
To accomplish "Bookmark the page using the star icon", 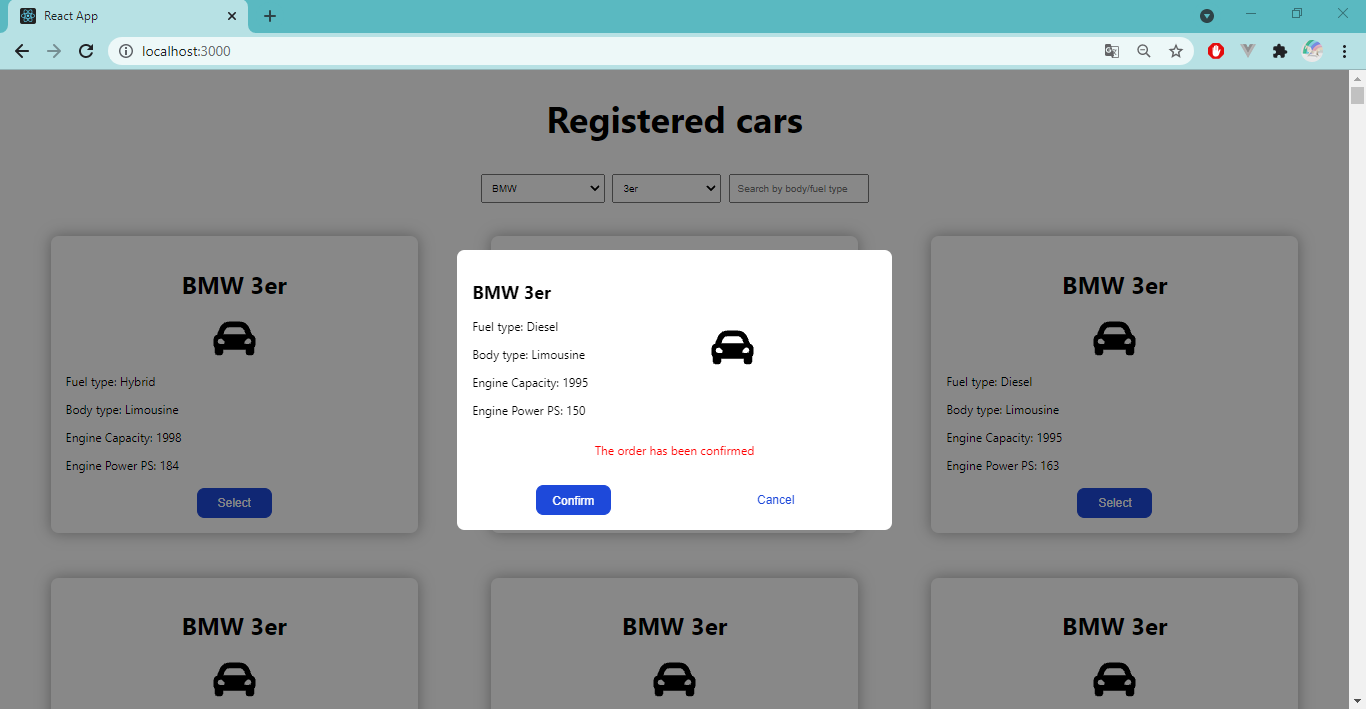I will 1175,50.
